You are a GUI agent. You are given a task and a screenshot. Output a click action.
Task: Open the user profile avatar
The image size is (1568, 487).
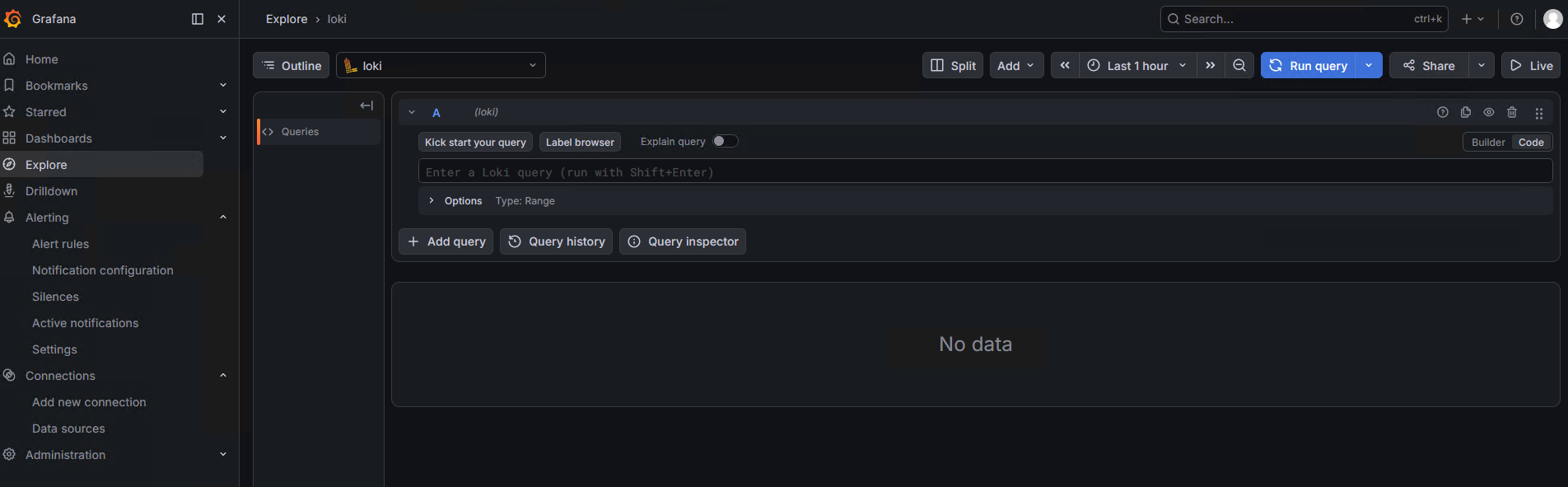tap(1553, 19)
